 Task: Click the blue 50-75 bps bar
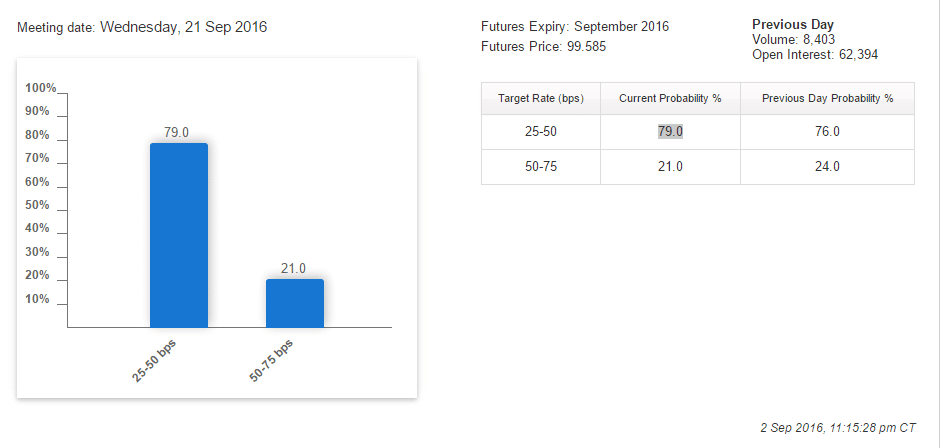click(x=294, y=303)
